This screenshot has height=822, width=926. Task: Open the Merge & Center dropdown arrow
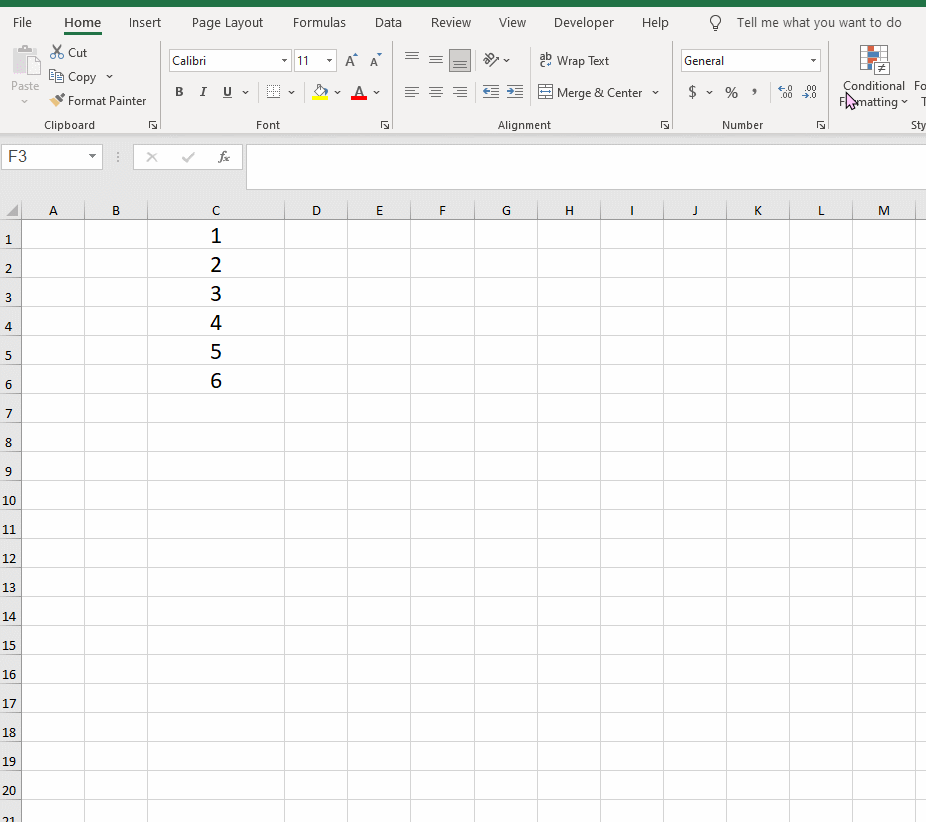pos(656,92)
